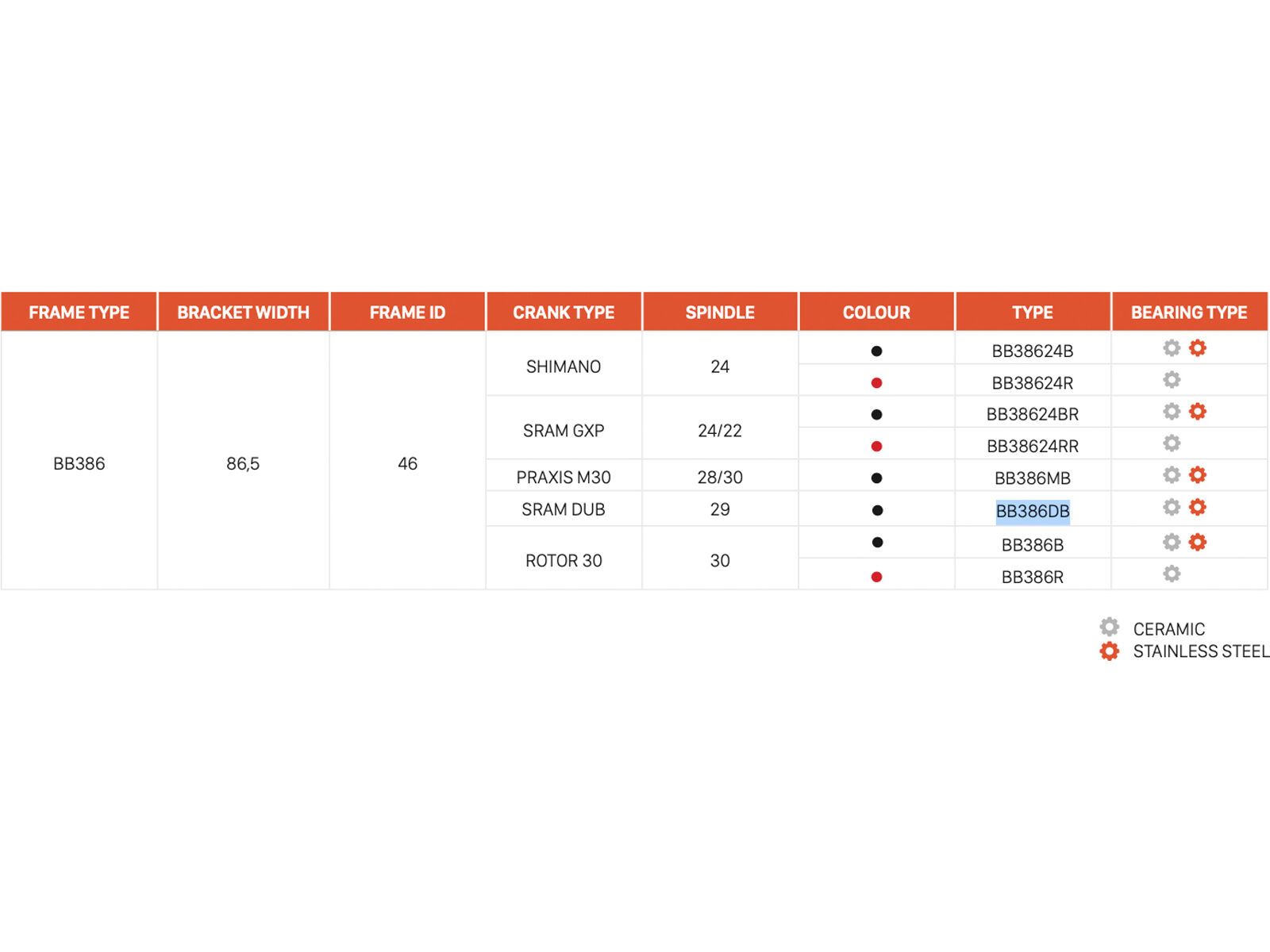Select the red colour dot for BB386R

tap(876, 577)
